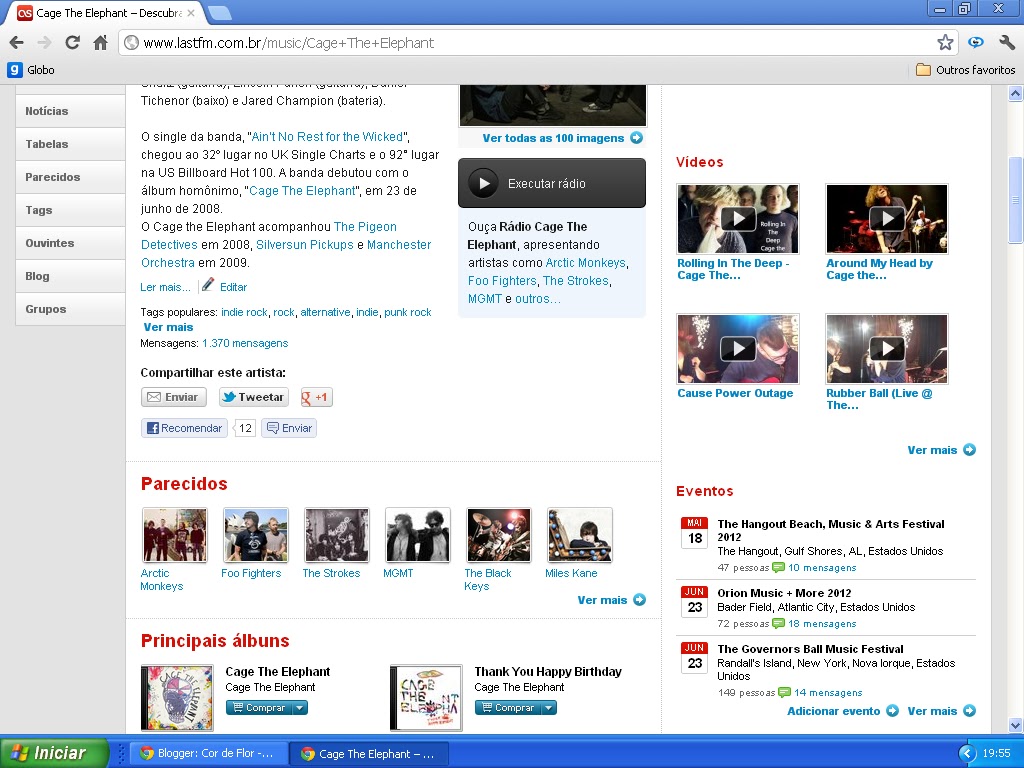Viewport: 1024px width, 768px height.
Task: Open the Parecidos sidebar tab
Action: click(x=71, y=177)
